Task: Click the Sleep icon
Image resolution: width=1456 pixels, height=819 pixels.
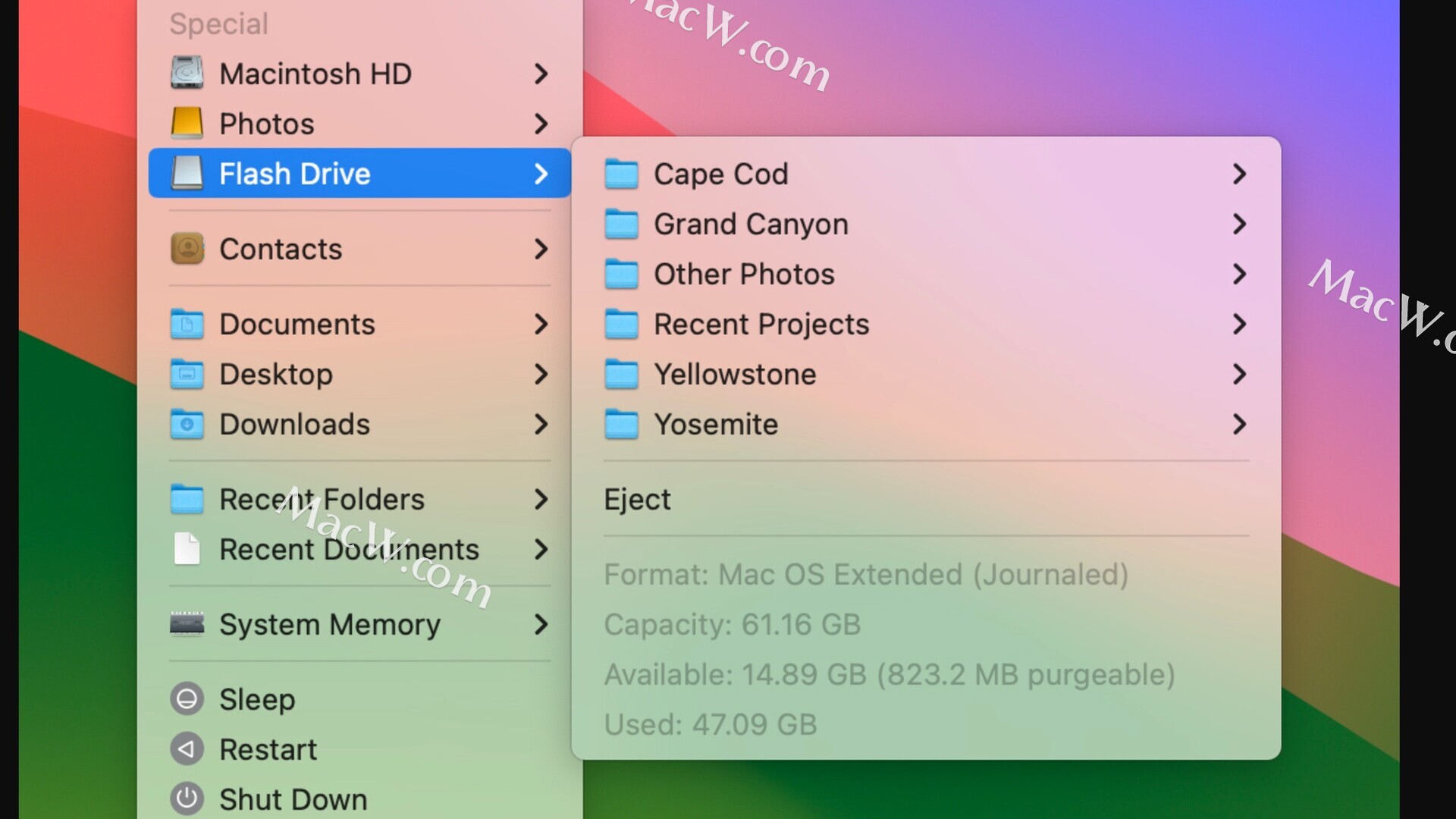Action: coord(187,699)
